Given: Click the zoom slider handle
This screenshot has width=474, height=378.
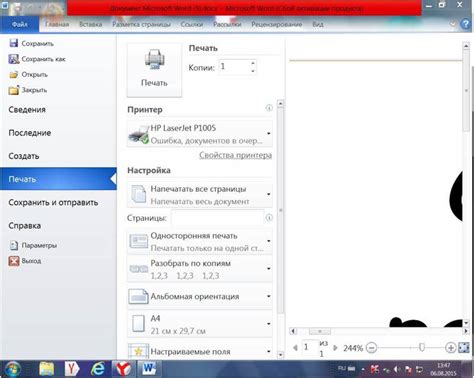Looking at the screenshot, I should pos(422,348).
